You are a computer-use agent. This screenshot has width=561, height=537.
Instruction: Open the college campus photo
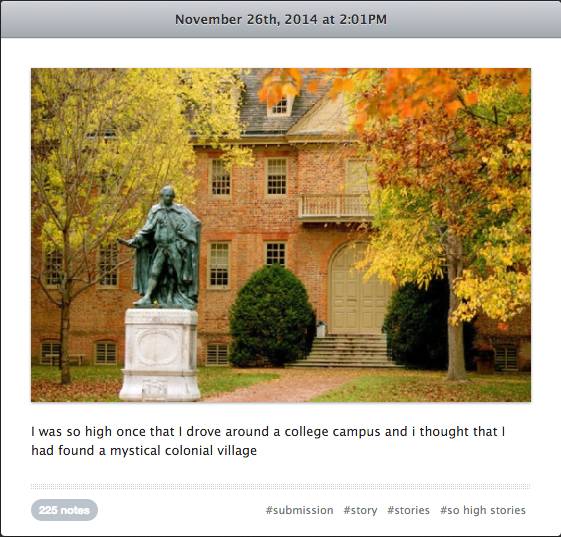coord(281,235)
